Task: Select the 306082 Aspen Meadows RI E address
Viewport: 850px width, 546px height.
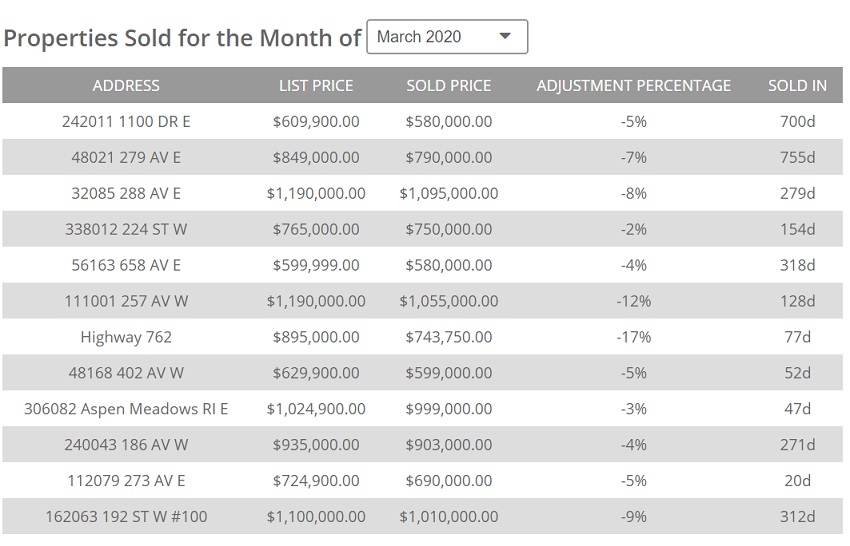Action: click(126, 409)
